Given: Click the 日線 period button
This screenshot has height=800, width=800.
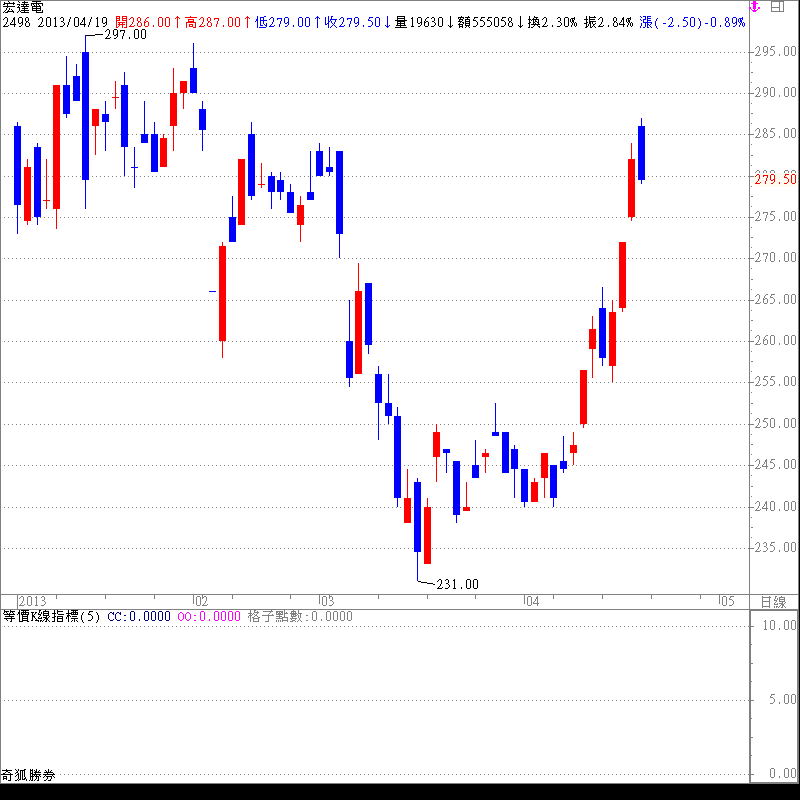Looking at the screenshot, I should point(773,601).
